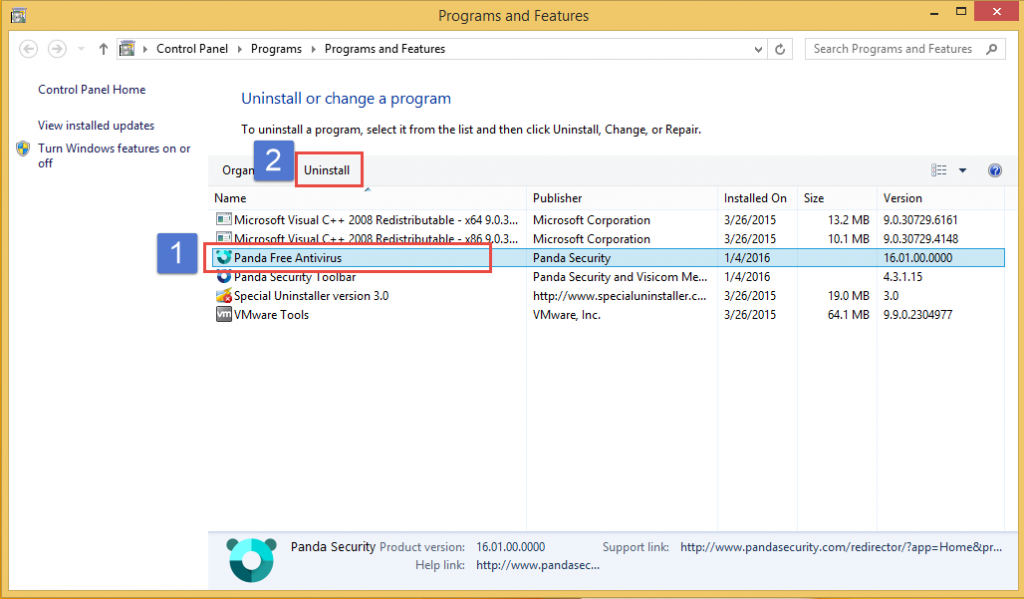This screenshot has height=599, width=1024.
Task: Select Microsoft Visual C++ 2008 x86 entry
Action: [606, 239]
